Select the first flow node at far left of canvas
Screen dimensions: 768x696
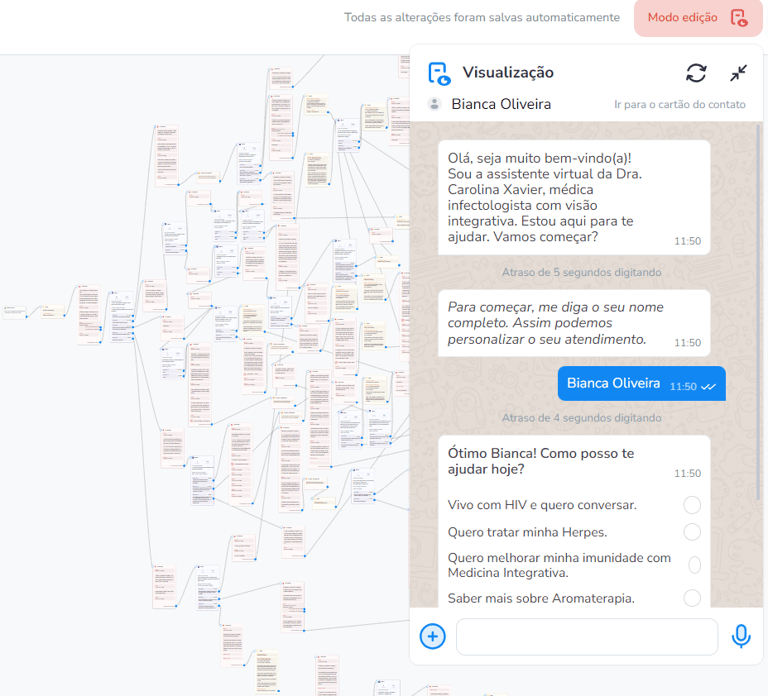15,312
